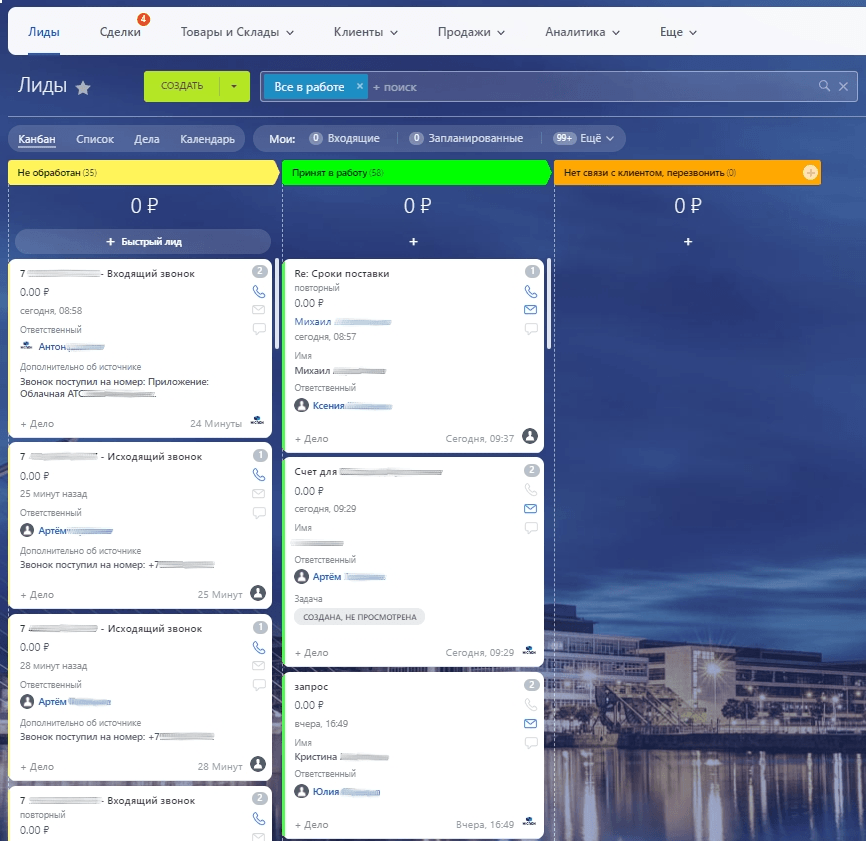Click СОЗДАНА, НЕ ПРОСМОТРЕНА task badge

click(360, 617)
